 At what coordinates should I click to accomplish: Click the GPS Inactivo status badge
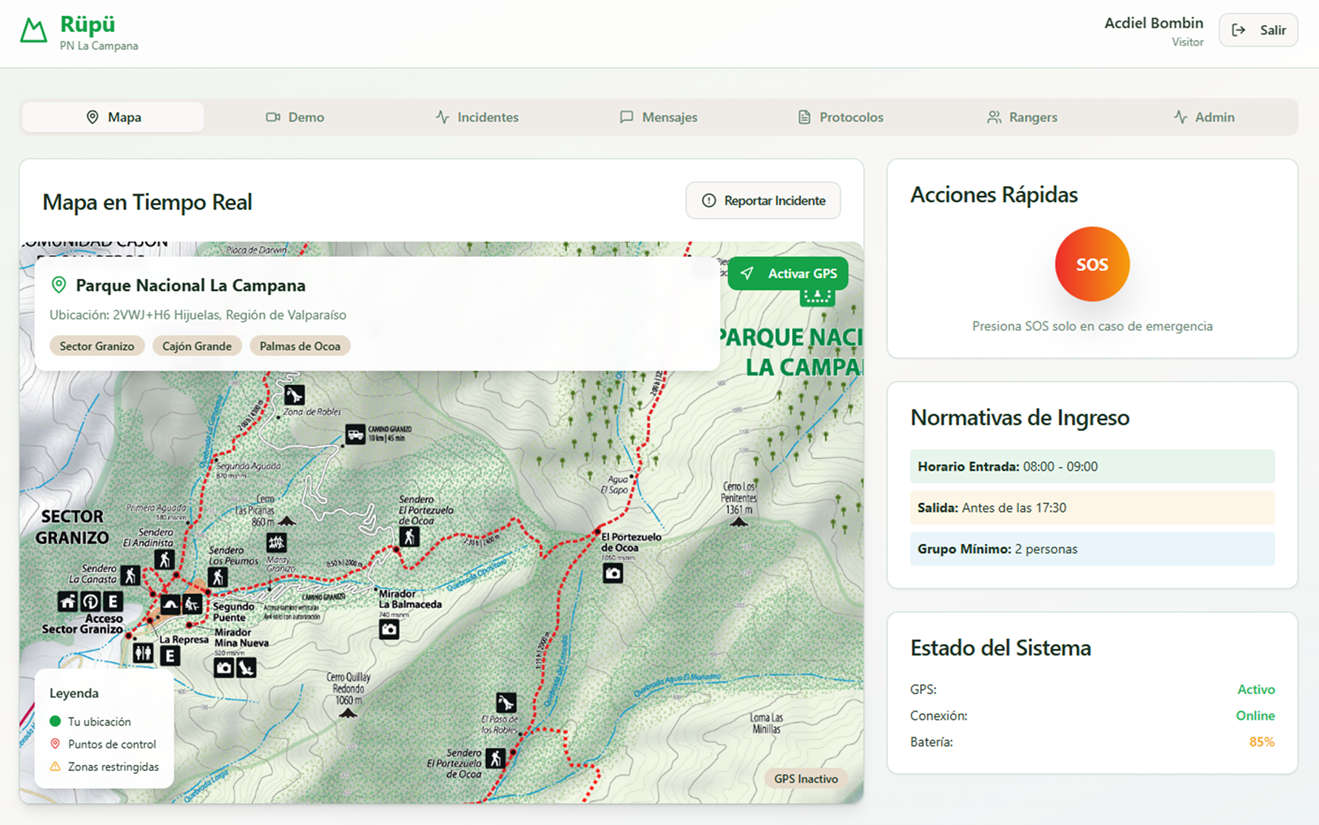[x=806, y=779]
